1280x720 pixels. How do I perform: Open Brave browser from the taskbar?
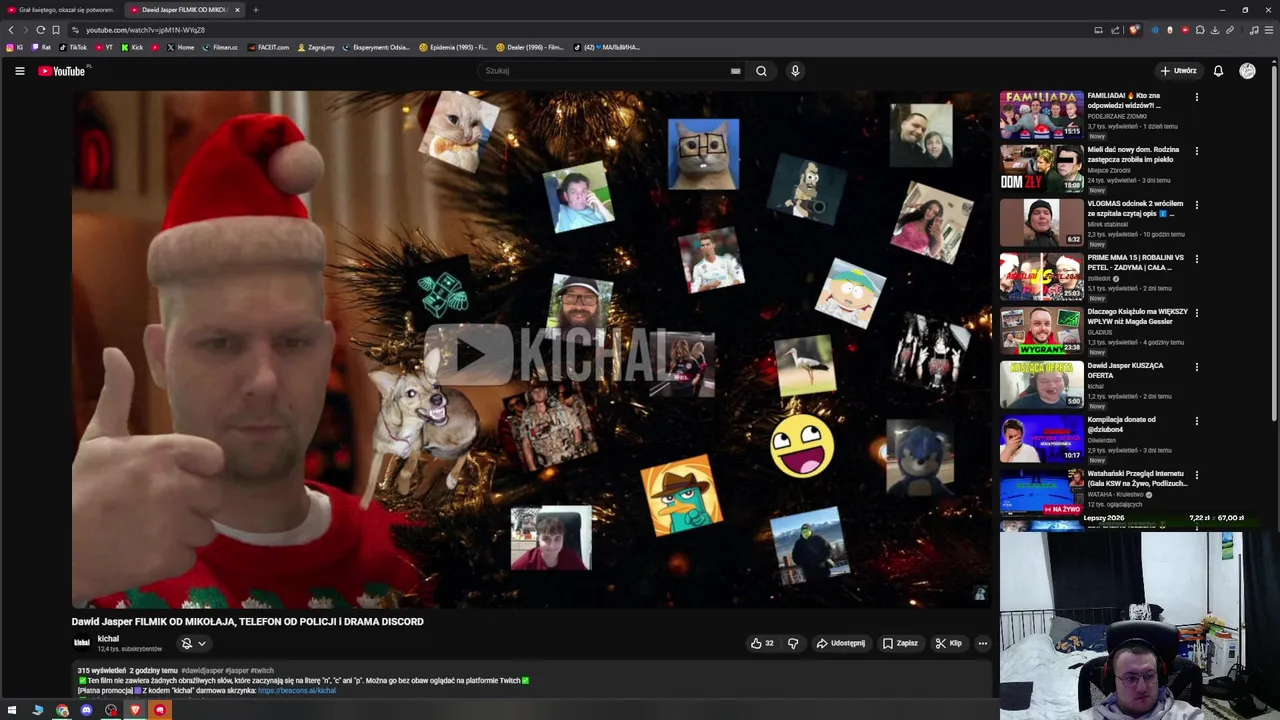pyautogui.click(x=135, y=710)
